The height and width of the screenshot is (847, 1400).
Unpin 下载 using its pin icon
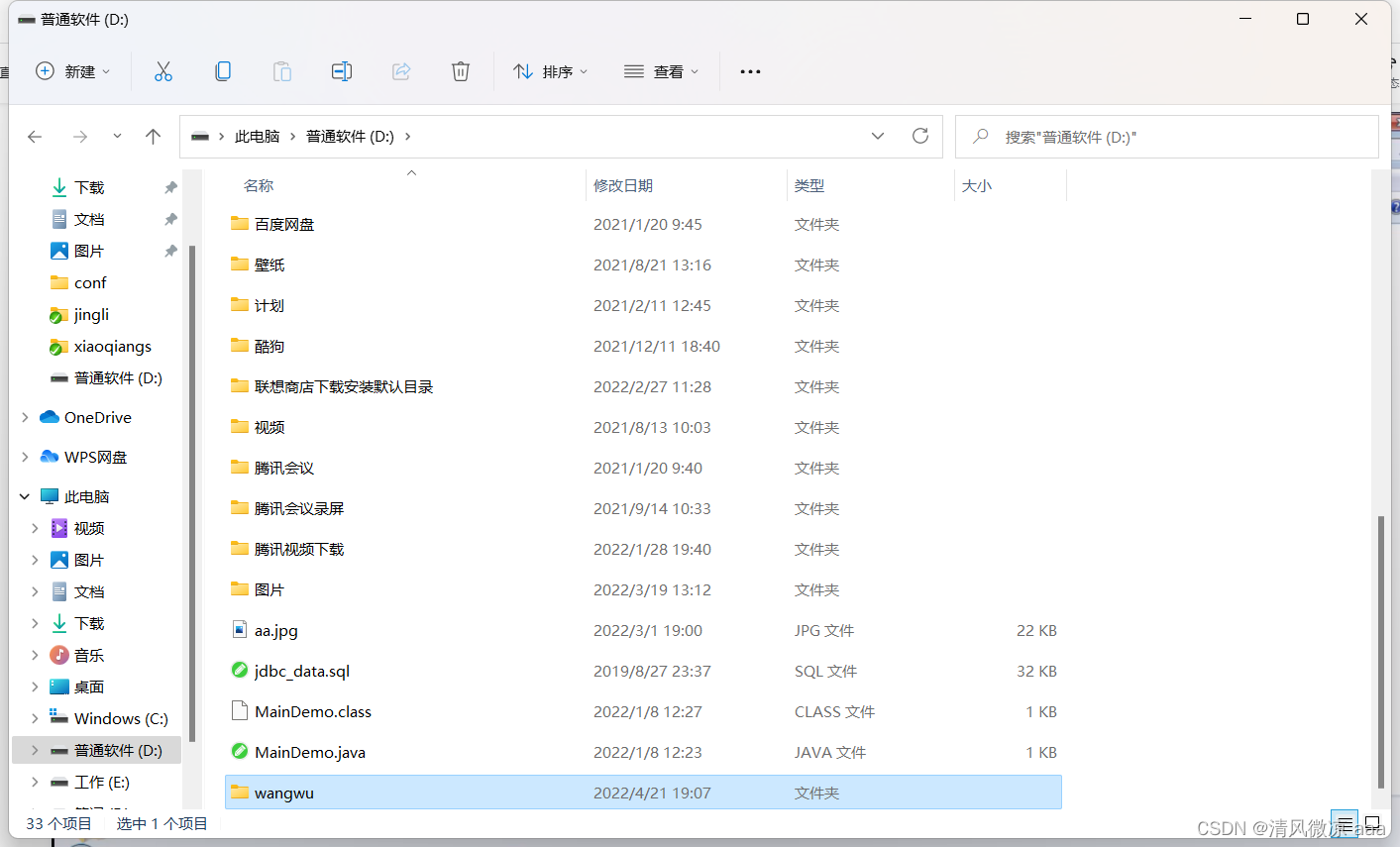[170, 187]
